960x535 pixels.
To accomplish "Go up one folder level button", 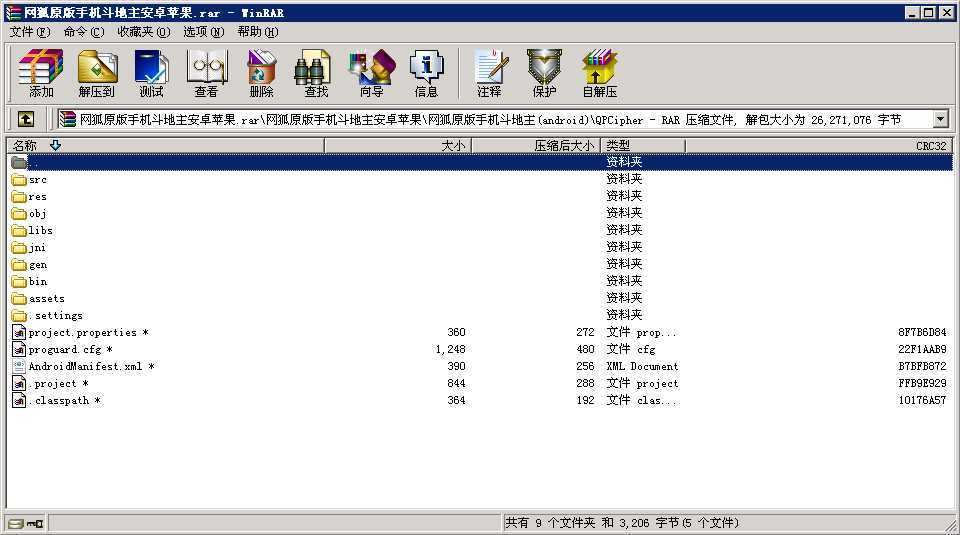I will tap(26, 119).
